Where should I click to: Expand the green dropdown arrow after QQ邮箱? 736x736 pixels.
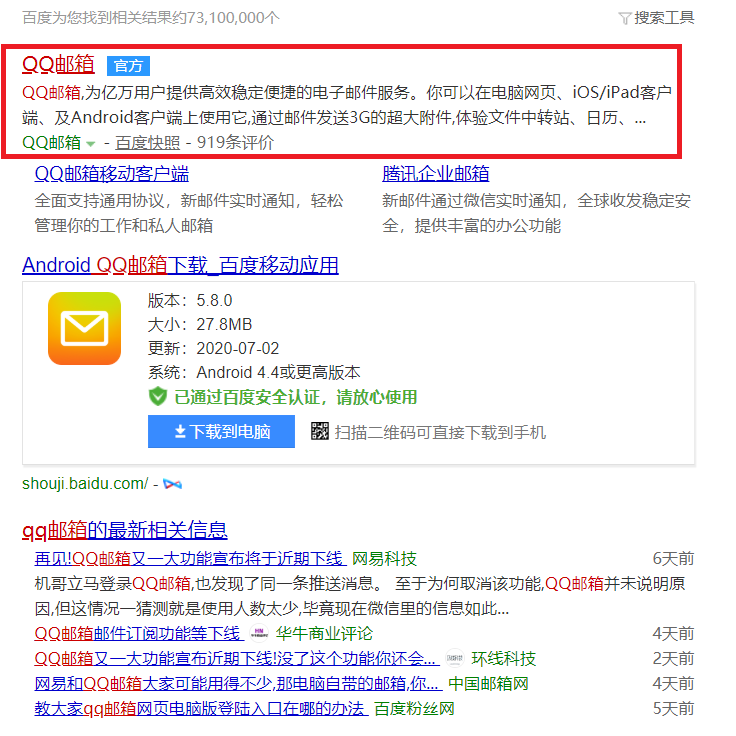(x=91, y=144)
